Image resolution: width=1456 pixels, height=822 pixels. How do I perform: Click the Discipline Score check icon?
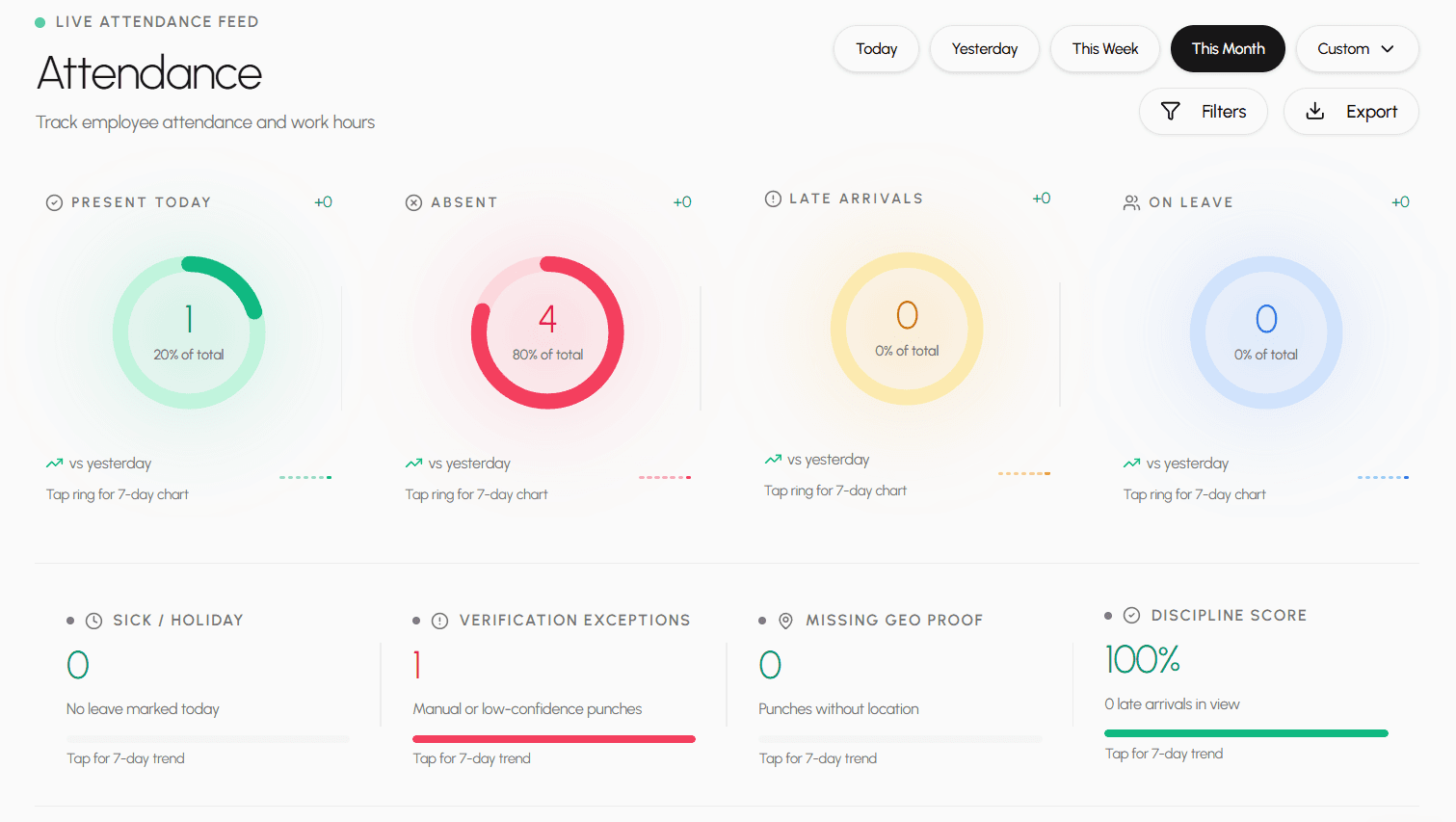coord(1132,616)
